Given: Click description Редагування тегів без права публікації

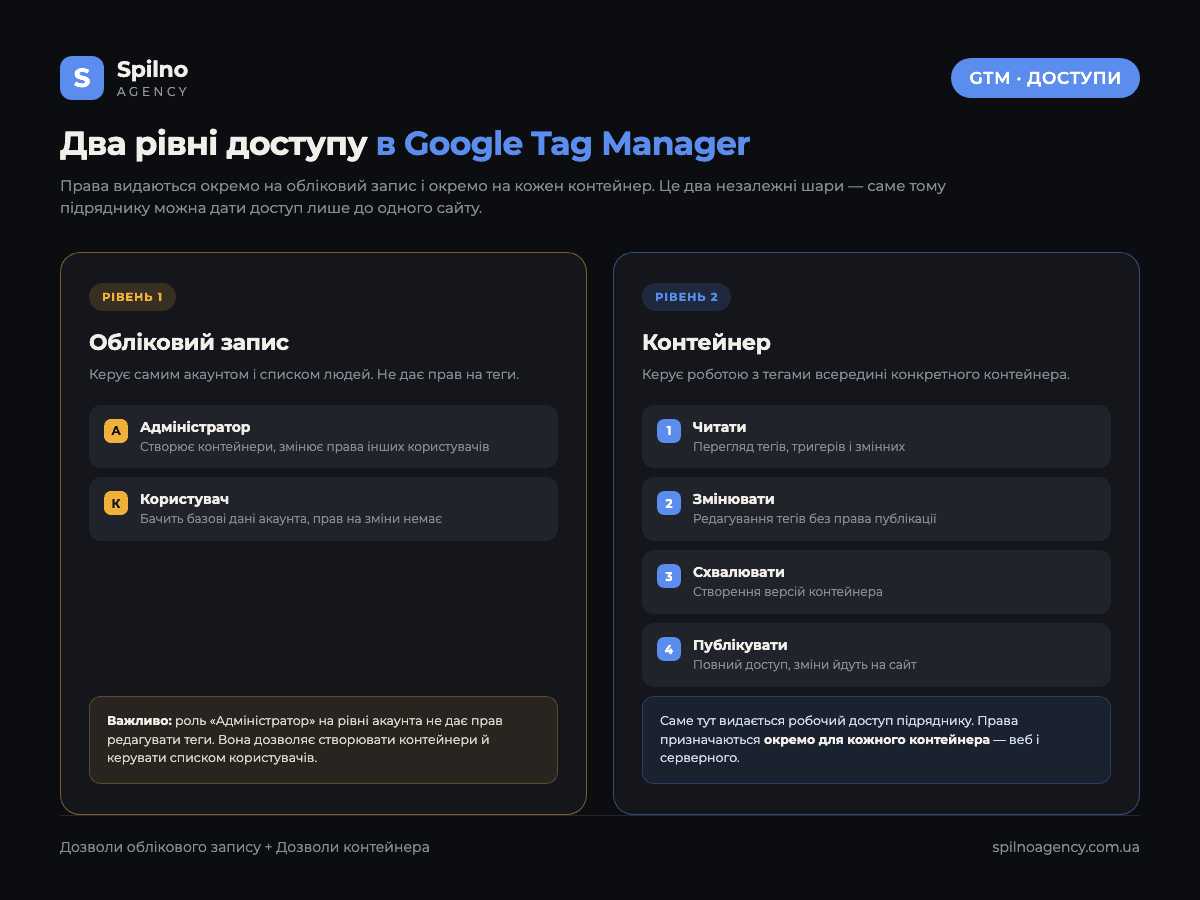Looking at the screenshot, I should click(815, 519).
